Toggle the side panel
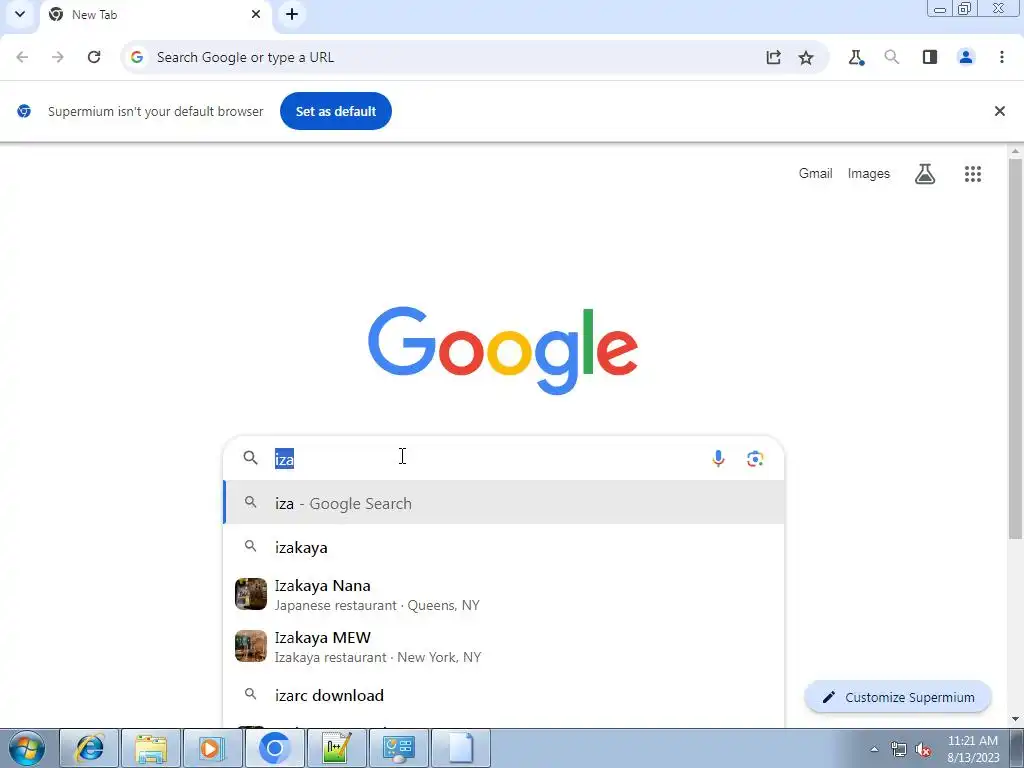This screenshot has height=768, width=1024. 930,57
